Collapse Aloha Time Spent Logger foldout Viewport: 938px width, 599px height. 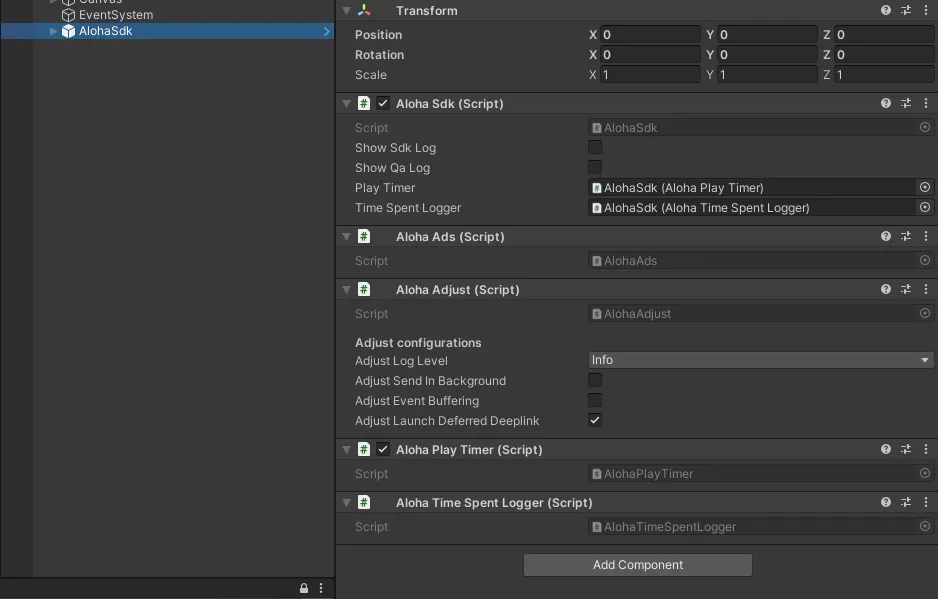click(346, 502)
